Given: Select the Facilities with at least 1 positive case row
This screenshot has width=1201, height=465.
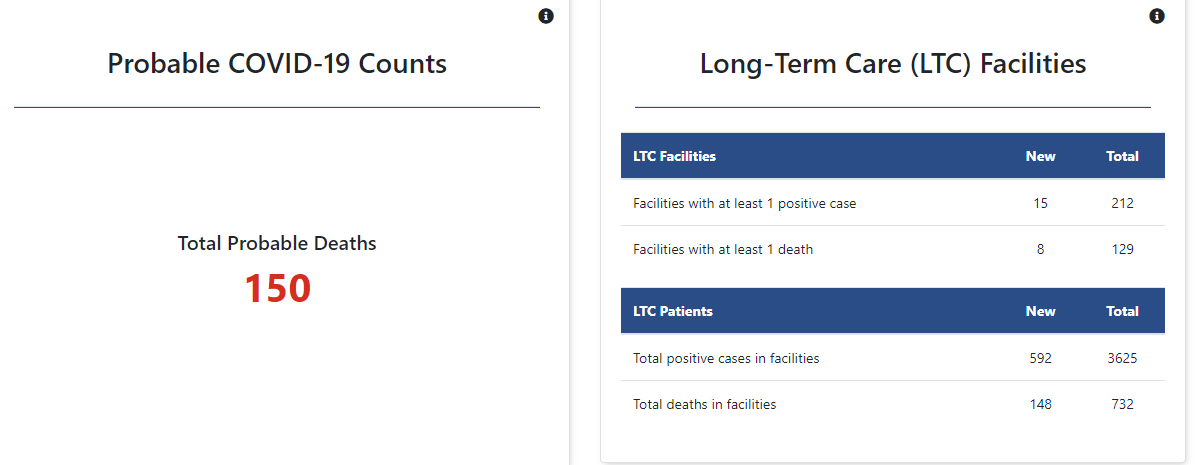Looking at the screenshot, I should tap(893, 203).
